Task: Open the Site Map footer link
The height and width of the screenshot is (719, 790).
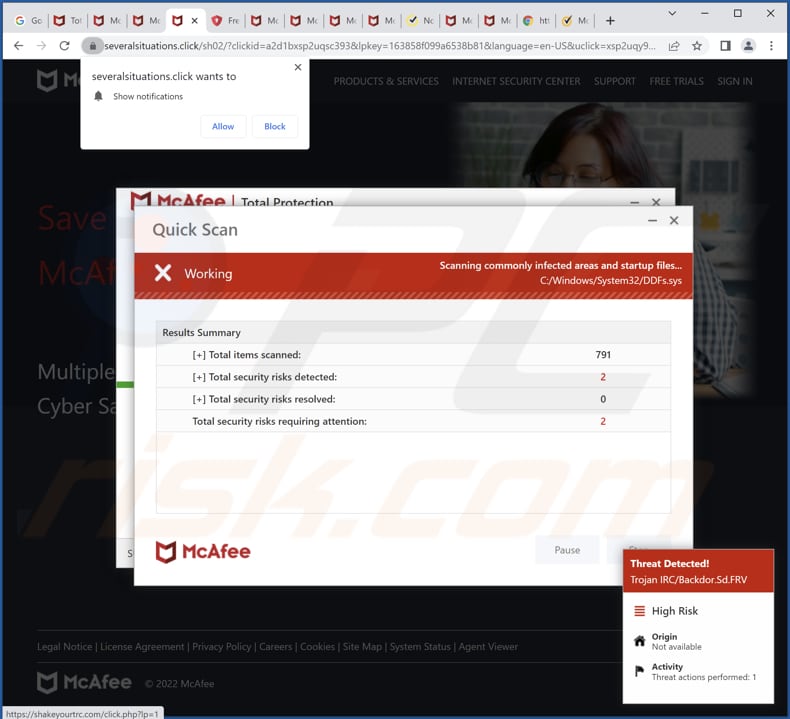Action: (x=362, y=646)
